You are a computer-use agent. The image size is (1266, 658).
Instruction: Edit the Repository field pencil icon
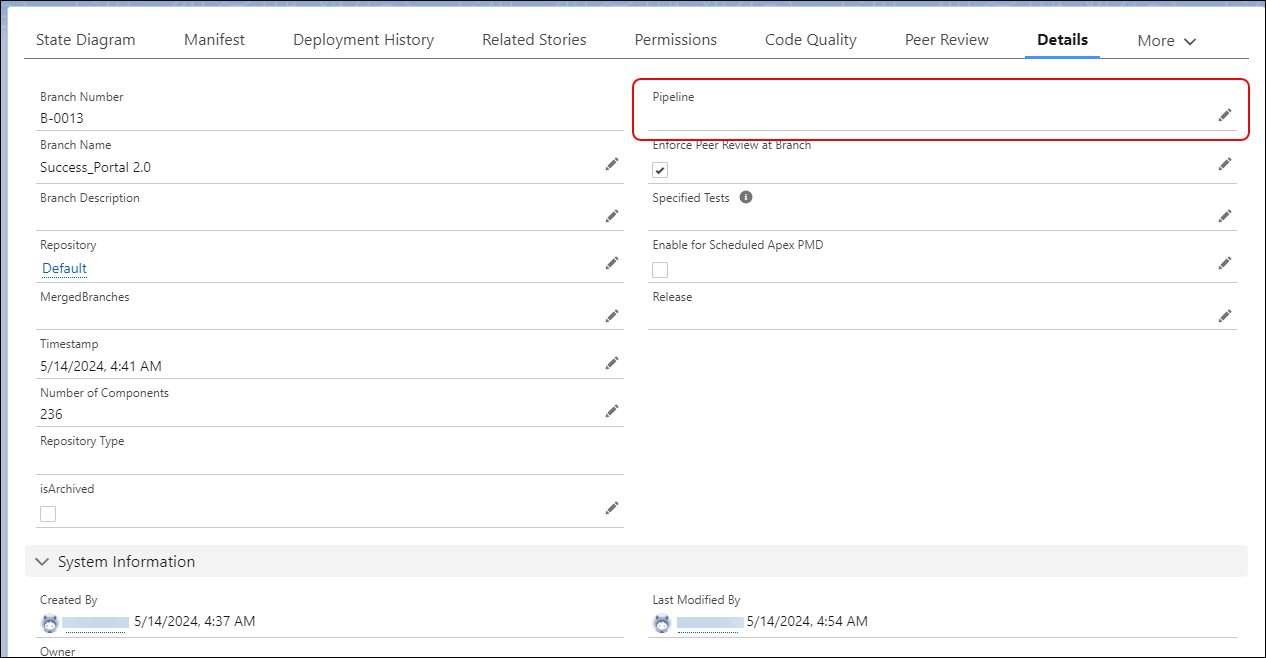tap(612, 263)
